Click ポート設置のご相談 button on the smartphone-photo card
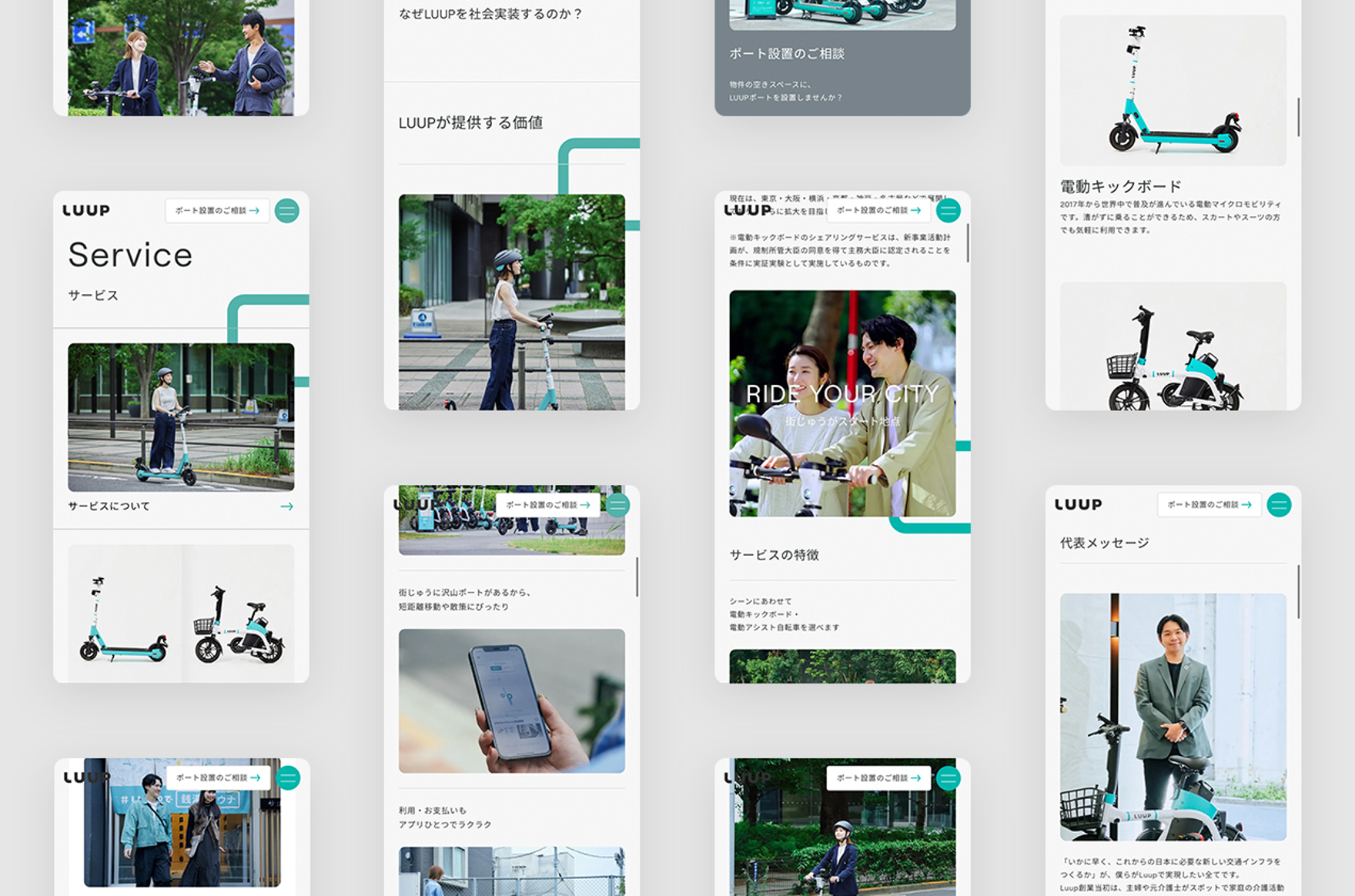 click(x=548, y=505)
